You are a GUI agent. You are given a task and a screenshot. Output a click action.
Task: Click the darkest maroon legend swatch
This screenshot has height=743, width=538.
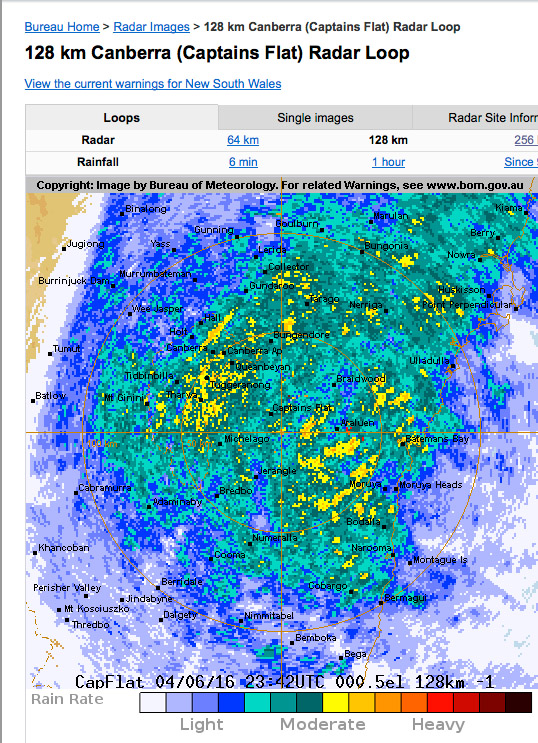pos(519,702)
